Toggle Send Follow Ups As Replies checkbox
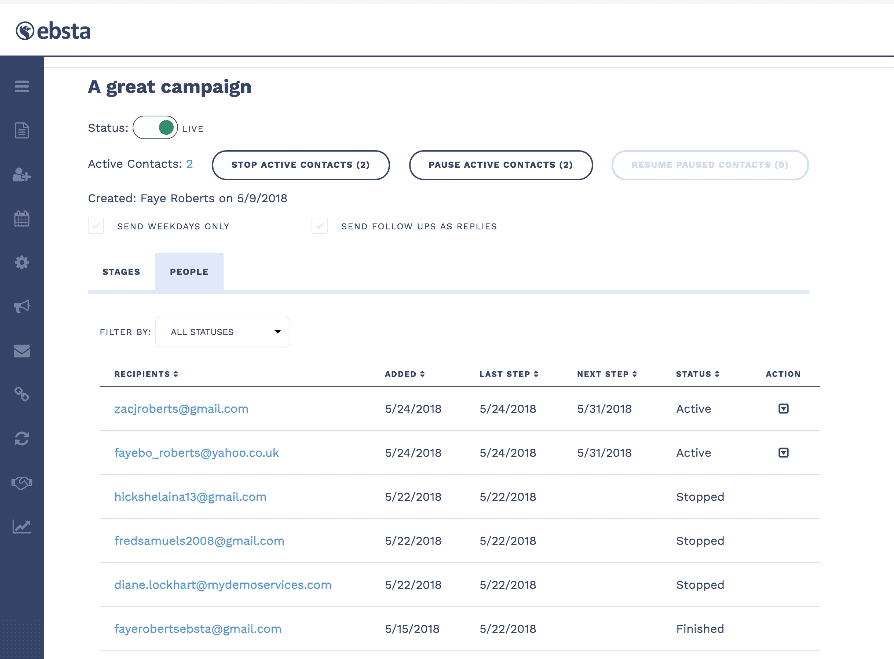894x659 pixels. (x=320, y=226)
